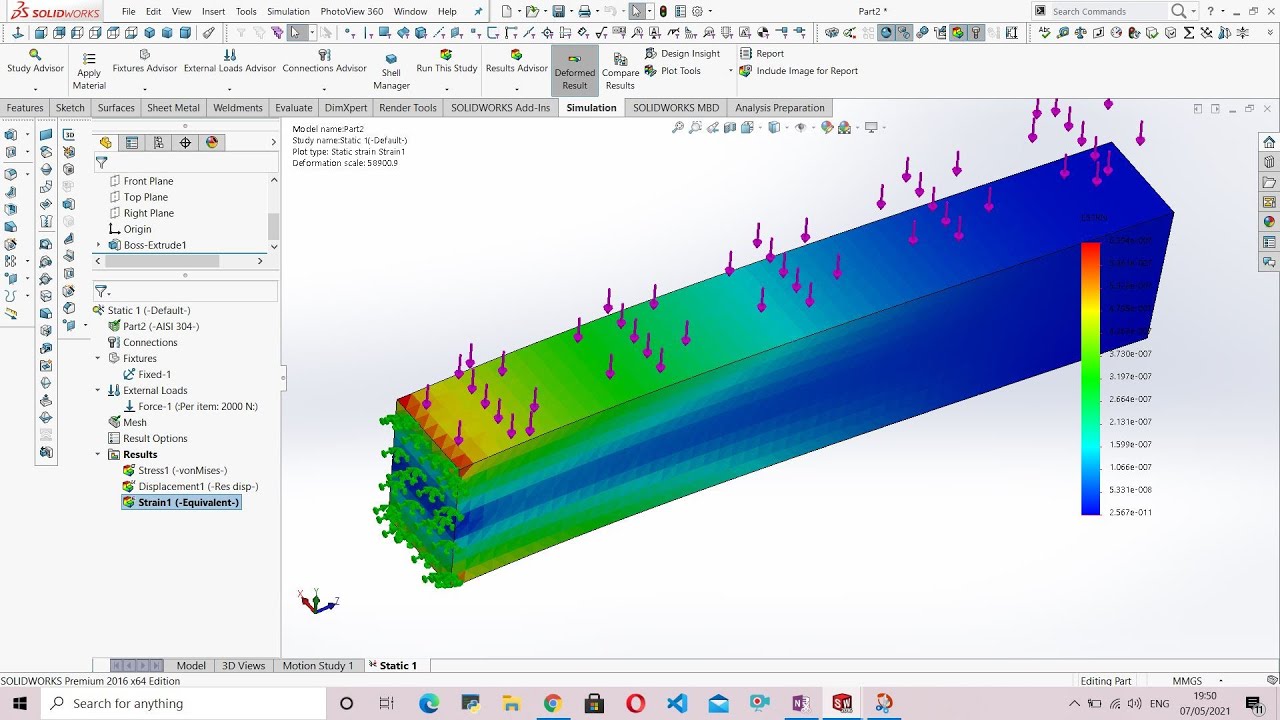The height and width of the screenshot is (720, 1280).
Task: Open ConfigurationManager tab icon
Action: pos(159,143)
